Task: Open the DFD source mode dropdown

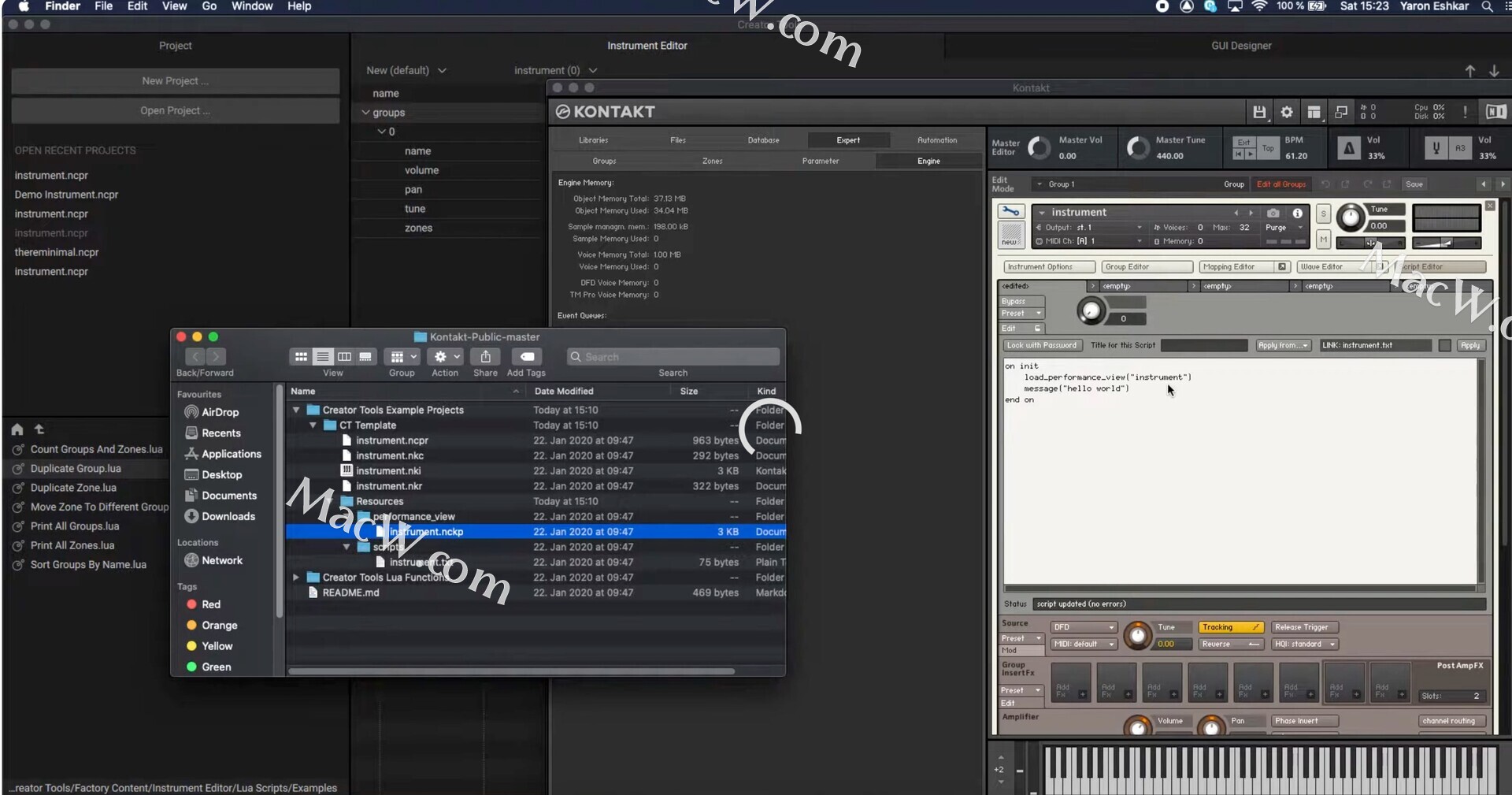Action: (x=1084, y=627)
